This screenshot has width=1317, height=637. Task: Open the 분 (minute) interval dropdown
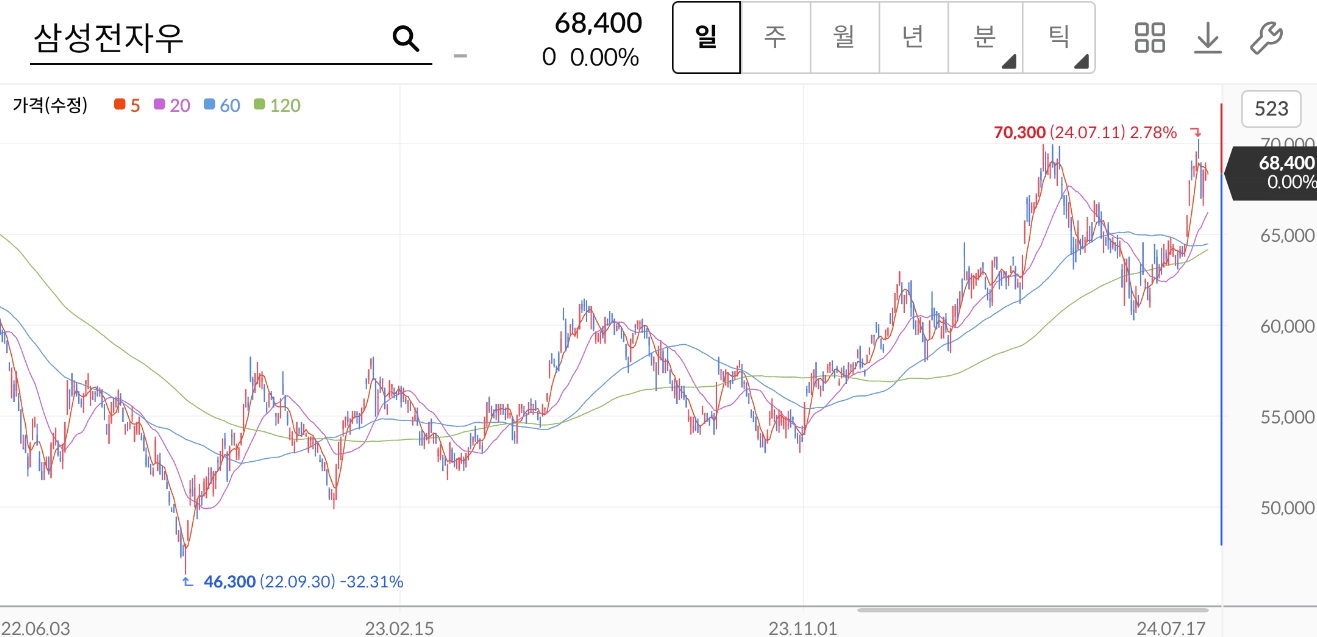click(984, 38)
